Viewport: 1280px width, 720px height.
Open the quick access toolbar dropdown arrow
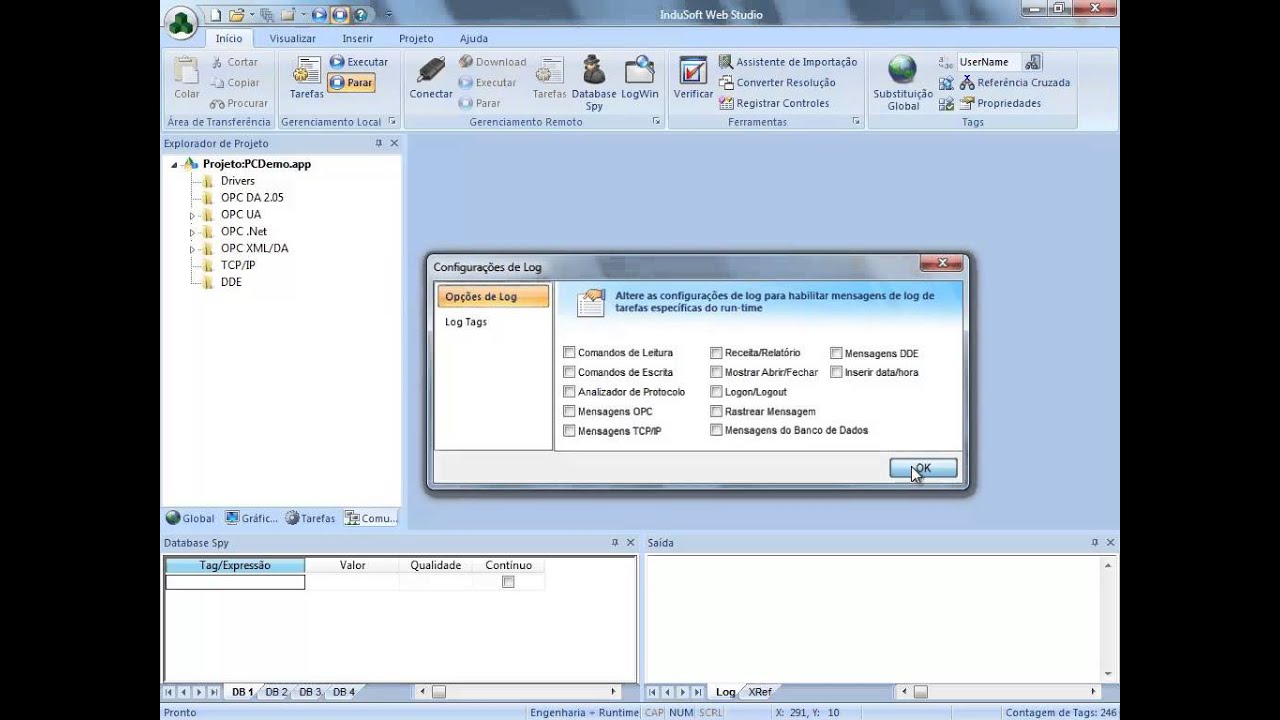[389, 15]
